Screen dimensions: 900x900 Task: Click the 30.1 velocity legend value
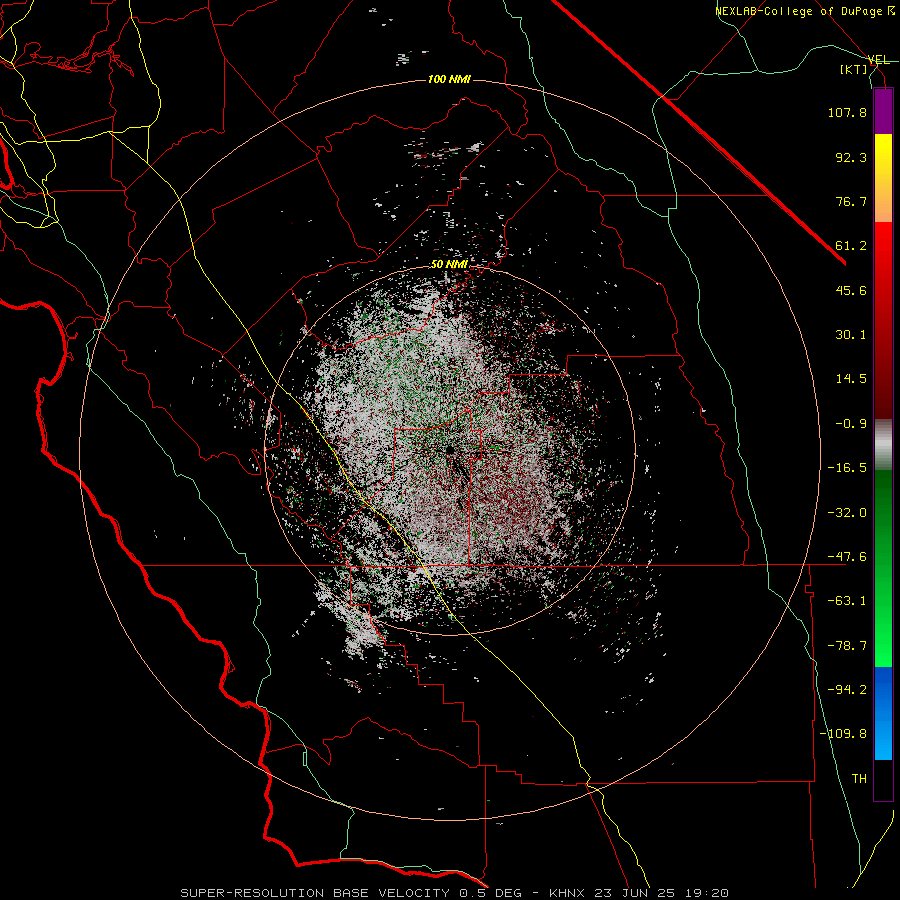coord(851,335)
